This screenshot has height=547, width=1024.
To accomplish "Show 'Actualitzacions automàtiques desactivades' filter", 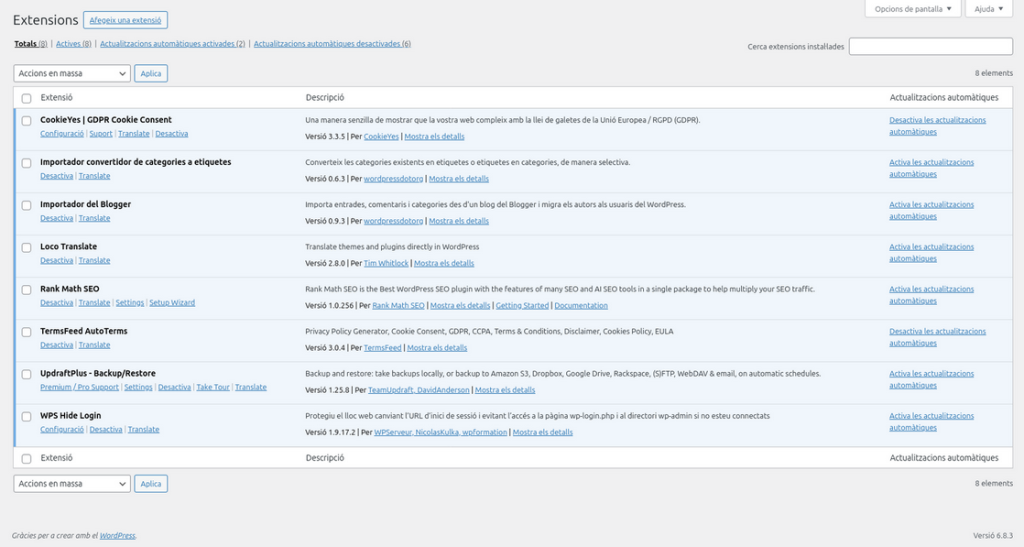I will coord(331,44).
